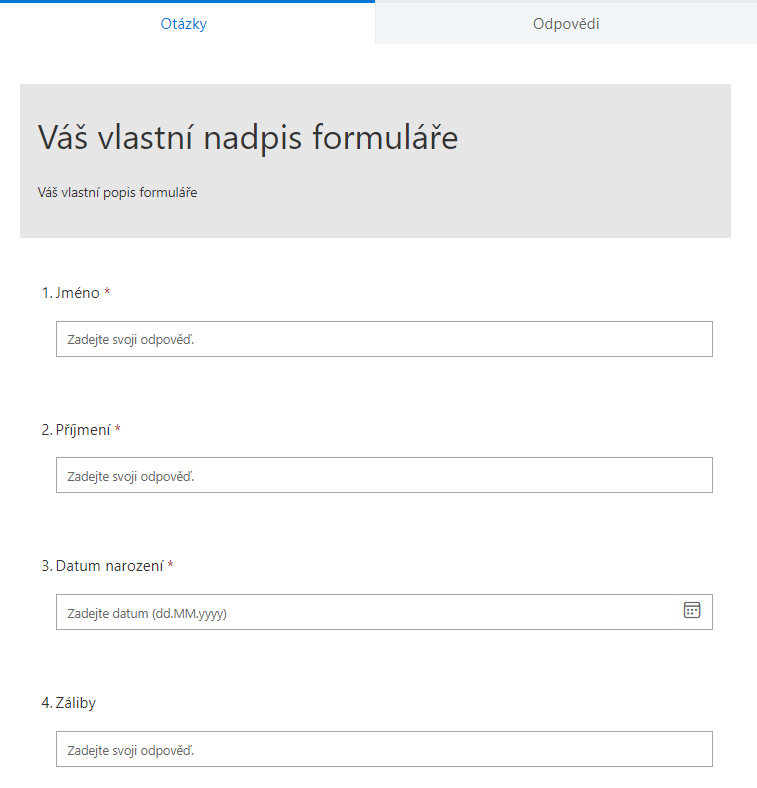Click into the Datum narození date field

click(360, 612)
